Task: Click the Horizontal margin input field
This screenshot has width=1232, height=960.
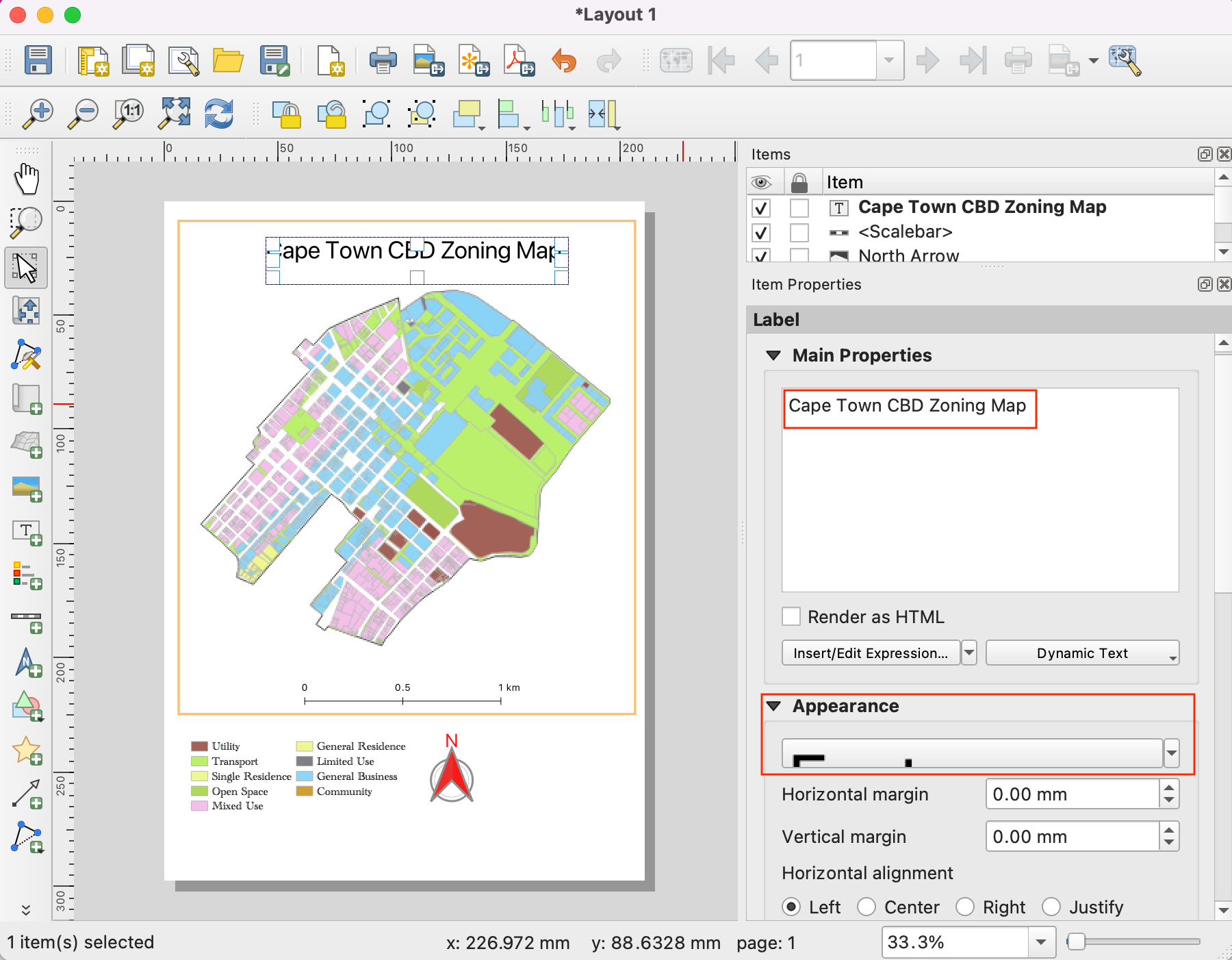Action: pos(1072,794)
